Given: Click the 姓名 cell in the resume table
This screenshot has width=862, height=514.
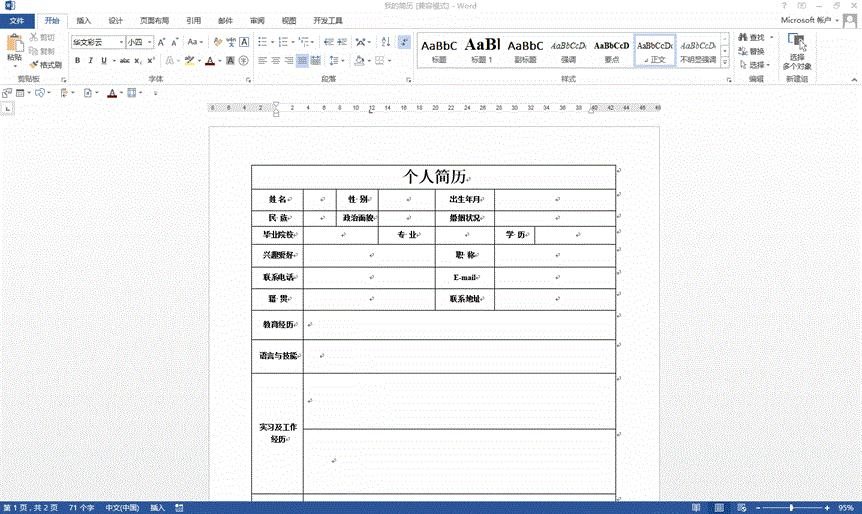Looking at the screenshot, I should click(x=277, y=199).
